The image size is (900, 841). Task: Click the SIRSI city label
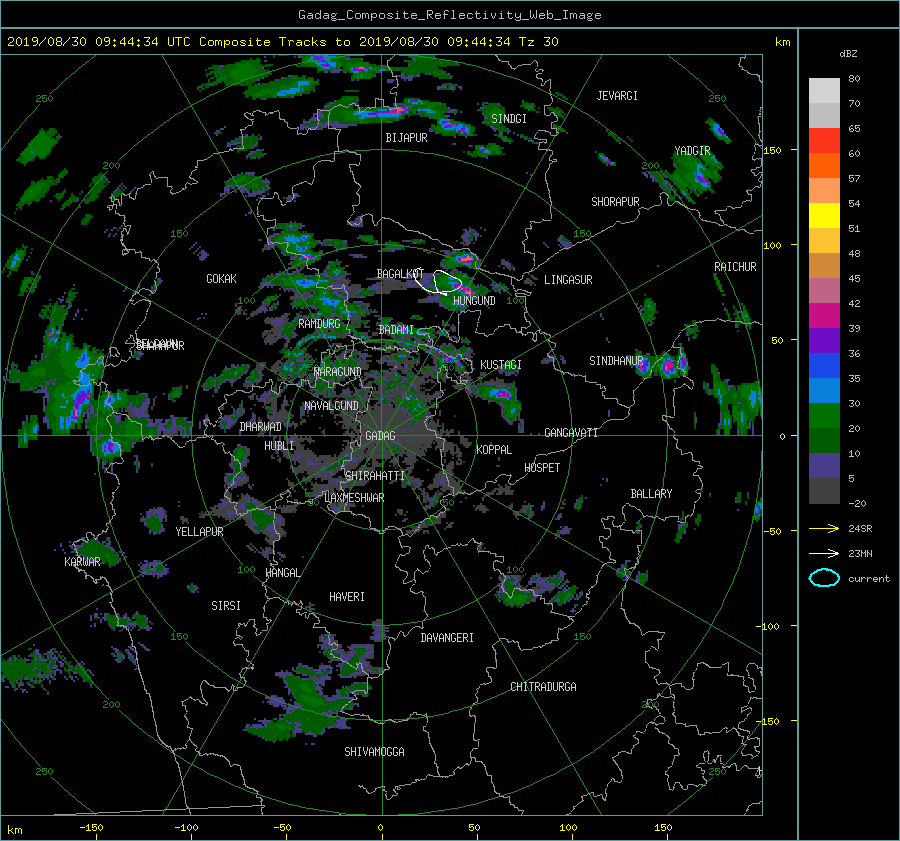pos(226,606)
